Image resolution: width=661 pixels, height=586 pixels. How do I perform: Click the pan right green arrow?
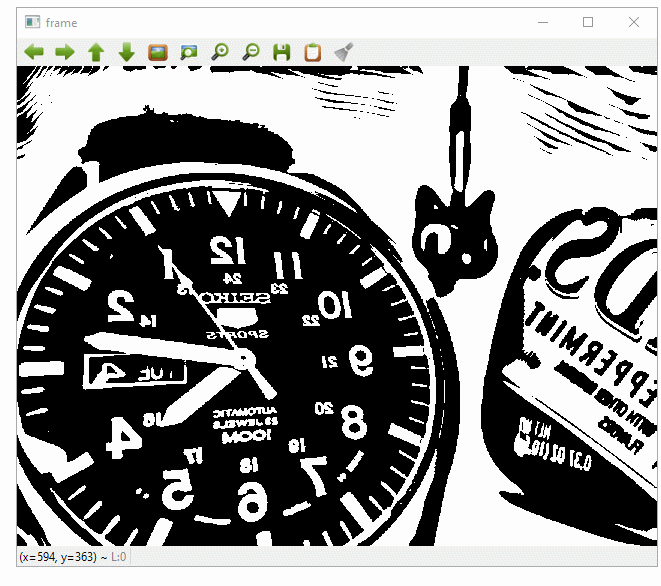coord(65,52)
